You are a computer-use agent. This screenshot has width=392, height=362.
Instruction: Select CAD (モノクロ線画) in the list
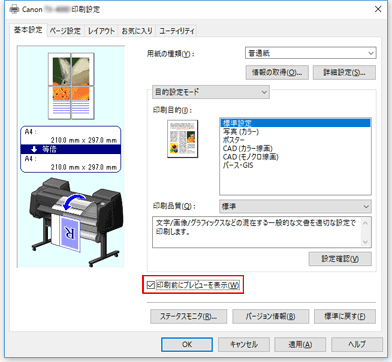(x=295, y=157)
